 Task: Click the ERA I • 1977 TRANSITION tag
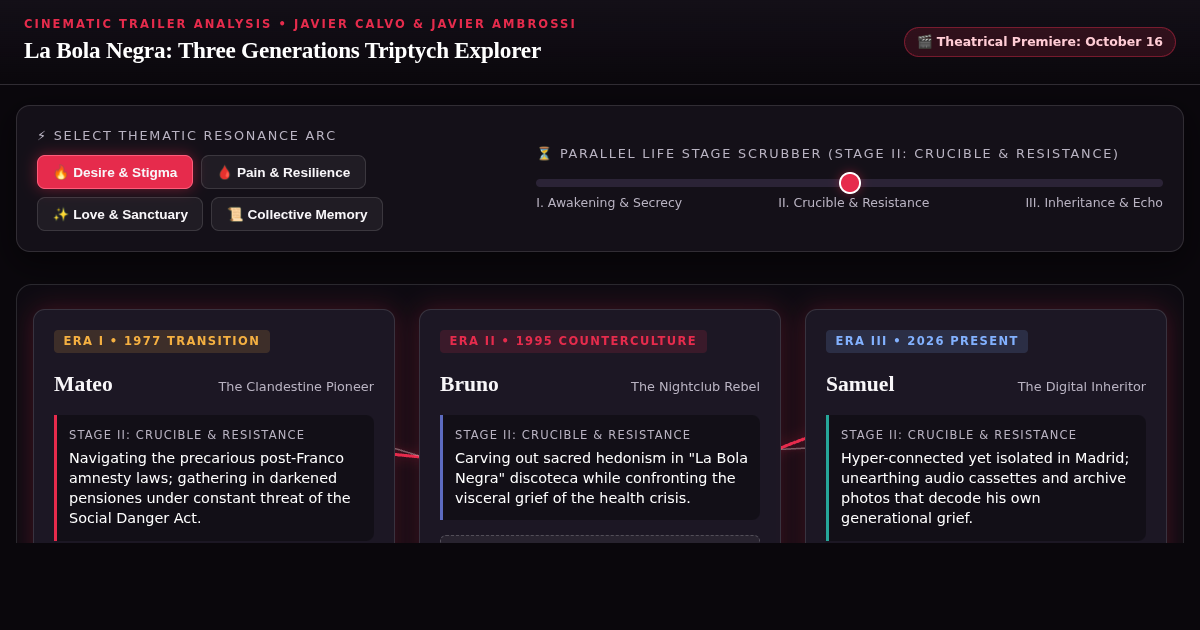162,341
